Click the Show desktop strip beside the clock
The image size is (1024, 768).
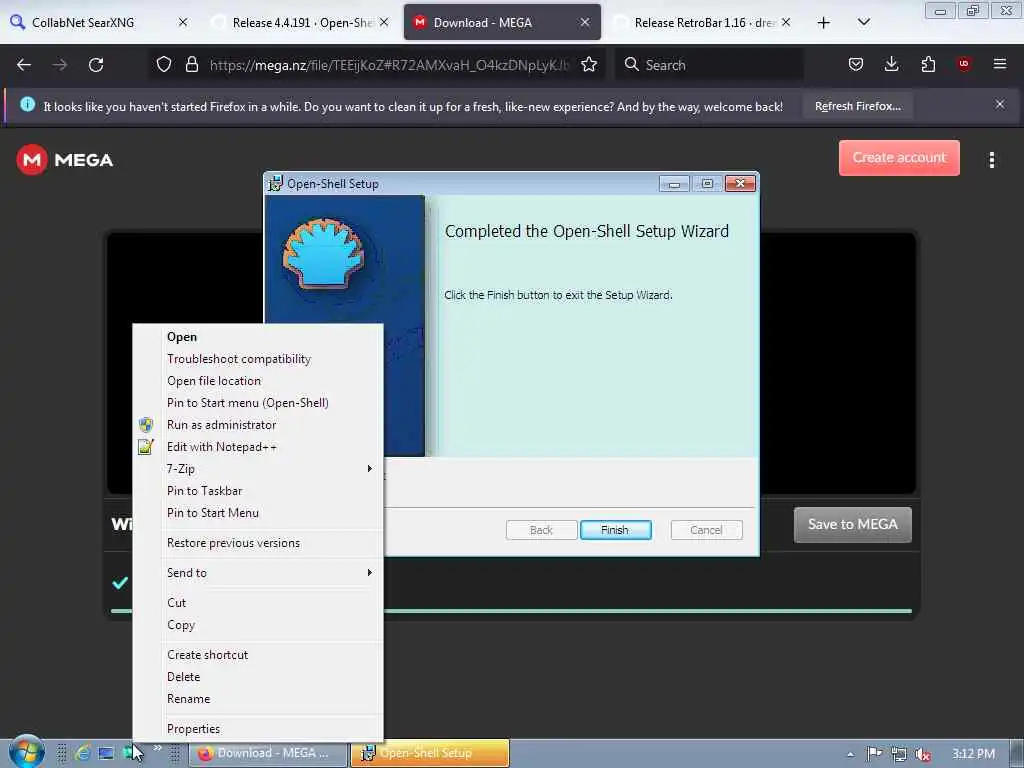point(1017,754)
